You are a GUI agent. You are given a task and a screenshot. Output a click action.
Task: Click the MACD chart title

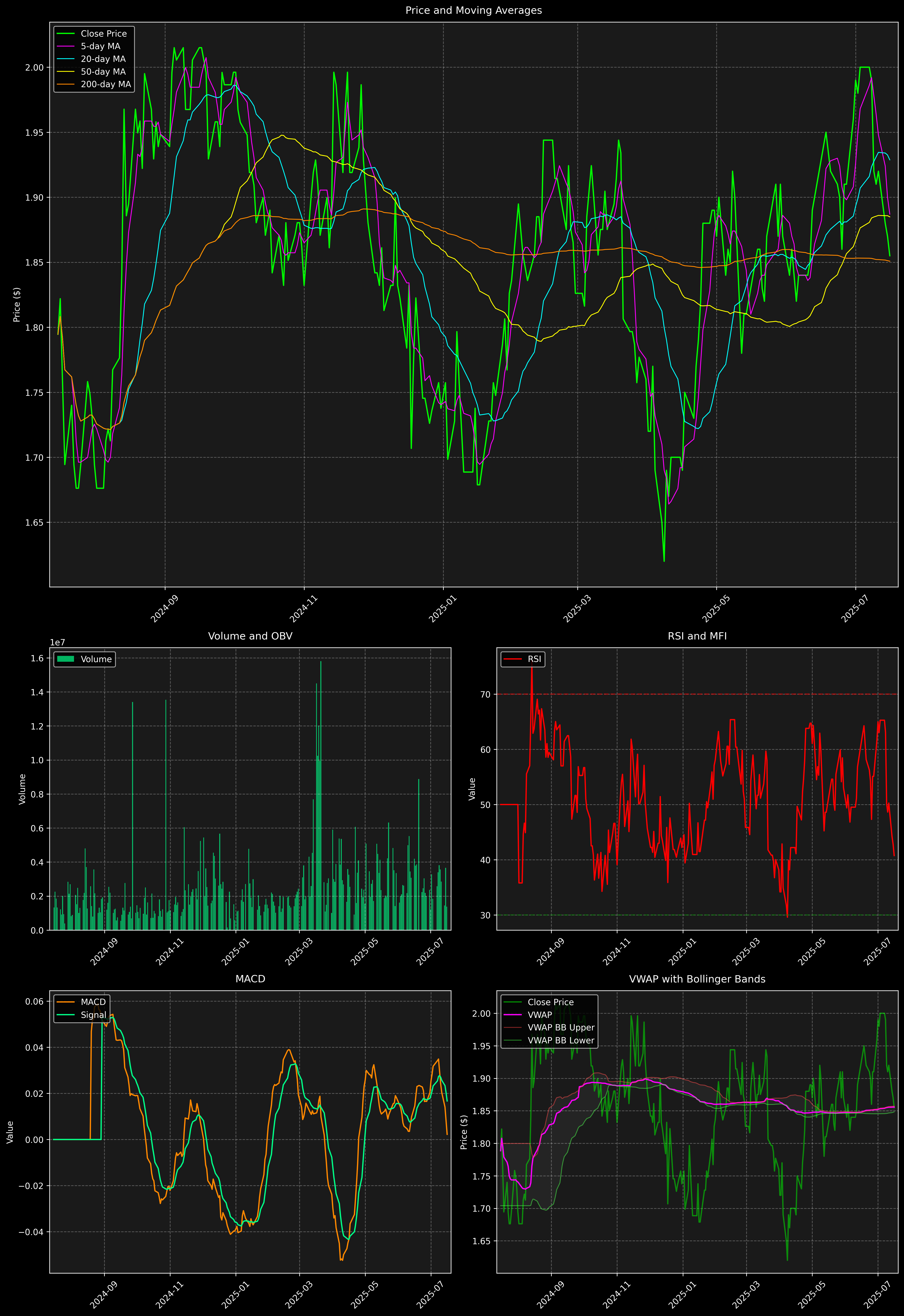pyautogui.click(x=250, y=979)
